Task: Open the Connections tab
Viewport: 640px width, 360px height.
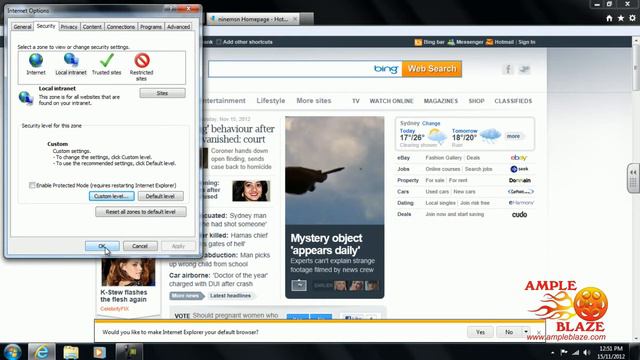Action: tap(120, 27)
